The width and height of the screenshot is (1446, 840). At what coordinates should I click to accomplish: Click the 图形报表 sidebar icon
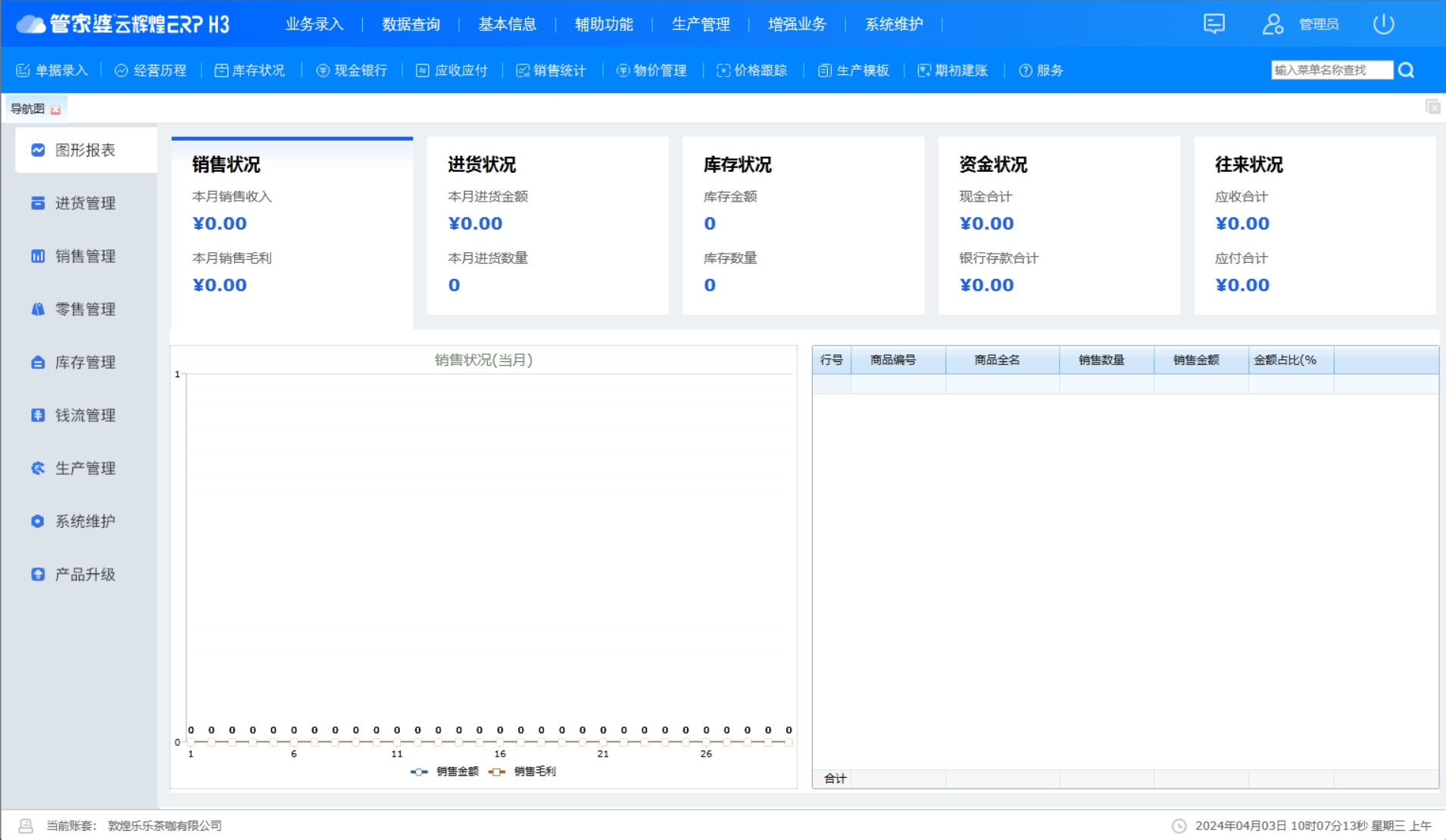pos(38,150)
